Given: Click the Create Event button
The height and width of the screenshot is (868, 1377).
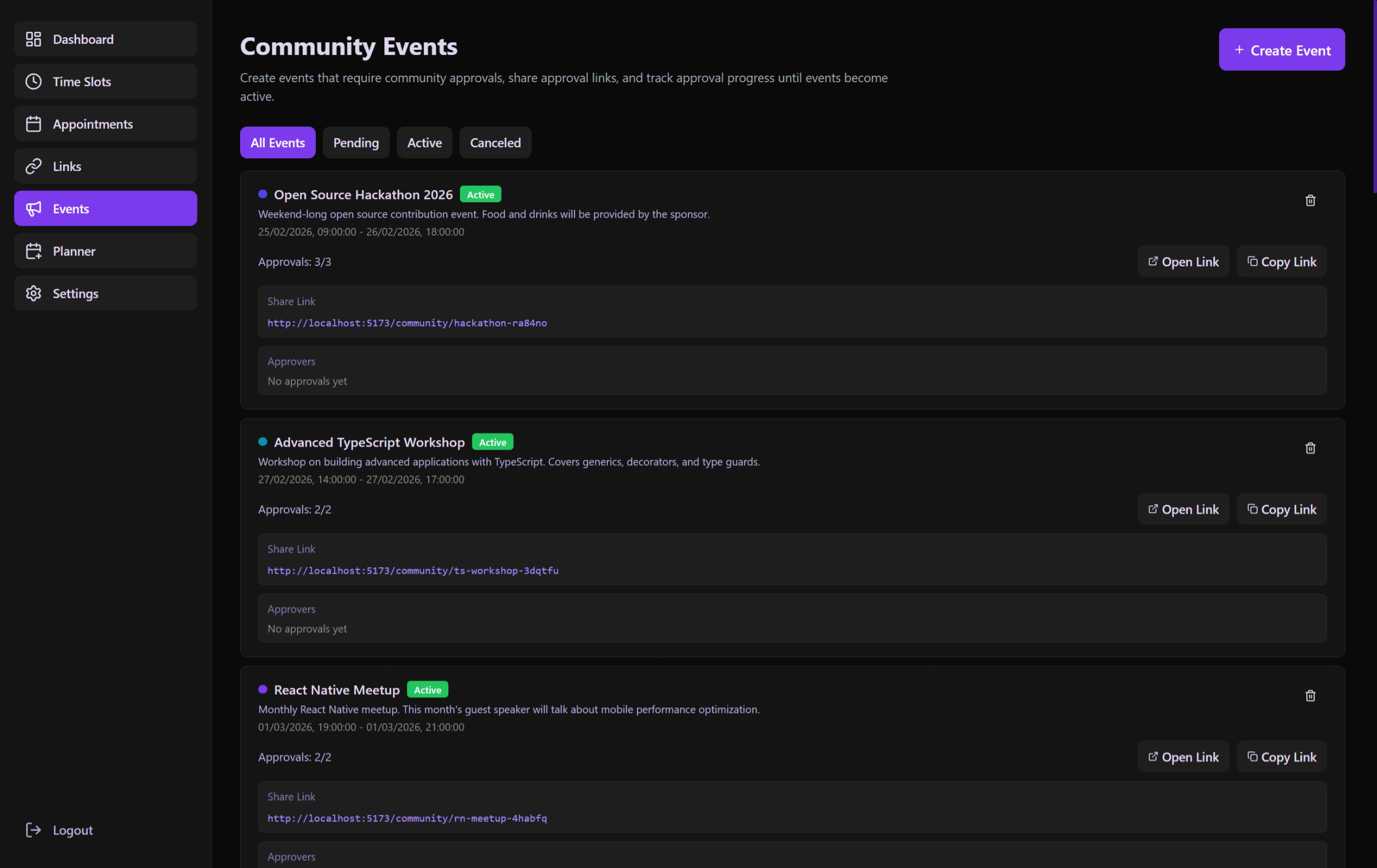Looking at the screenshot, I should [x=1282, y=50].
